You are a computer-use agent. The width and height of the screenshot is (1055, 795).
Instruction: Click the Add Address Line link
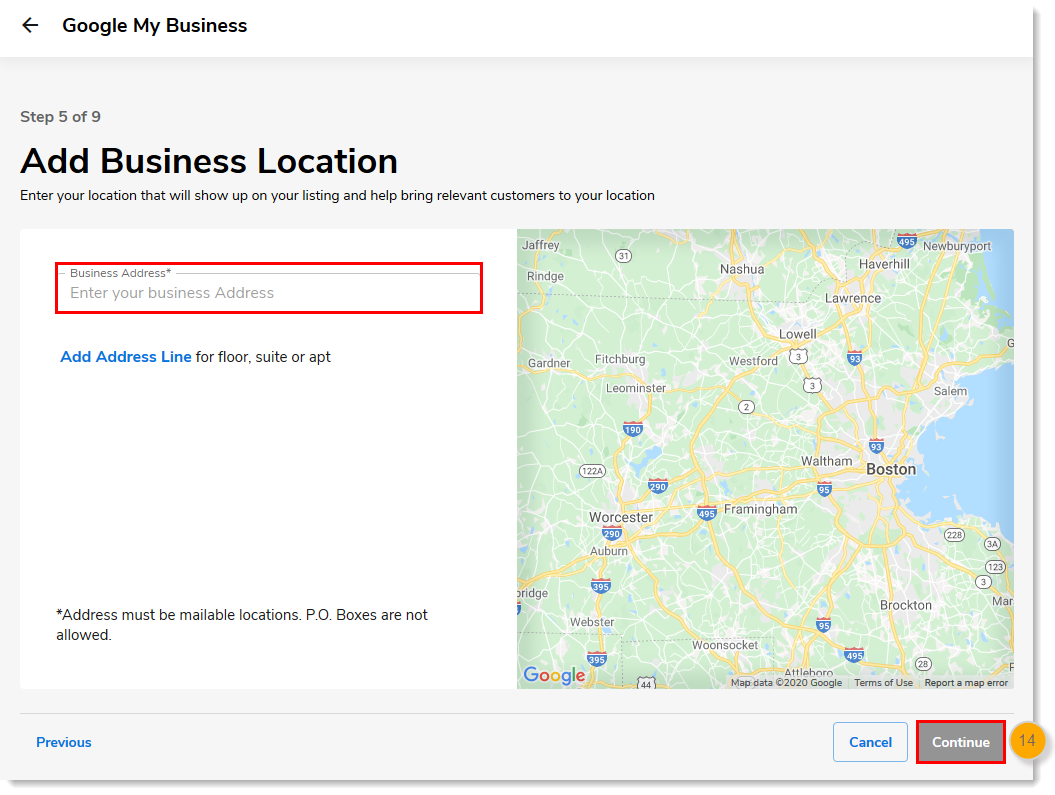pyautogui.click(x=126, y=357)
